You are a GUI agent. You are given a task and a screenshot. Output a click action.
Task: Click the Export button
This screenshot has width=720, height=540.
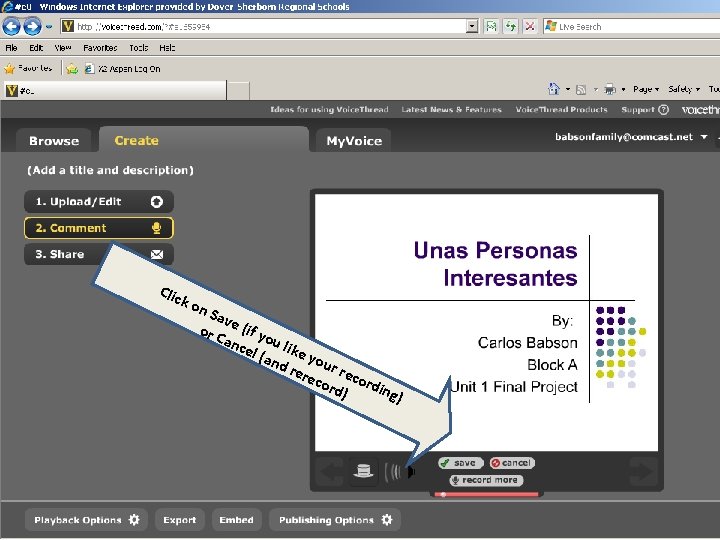pos(180,520)
